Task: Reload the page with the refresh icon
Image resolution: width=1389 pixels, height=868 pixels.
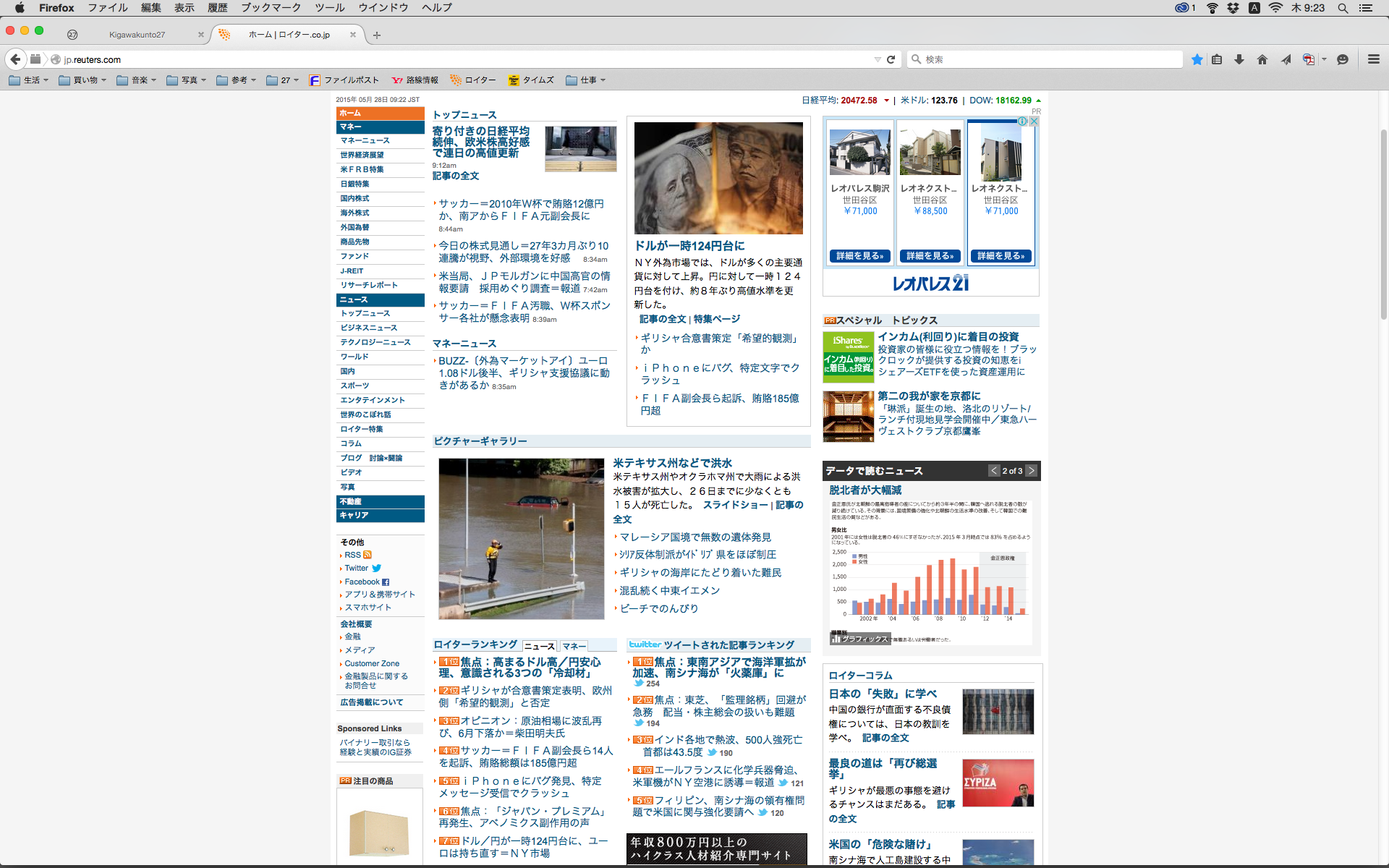Action: point(891,59)
